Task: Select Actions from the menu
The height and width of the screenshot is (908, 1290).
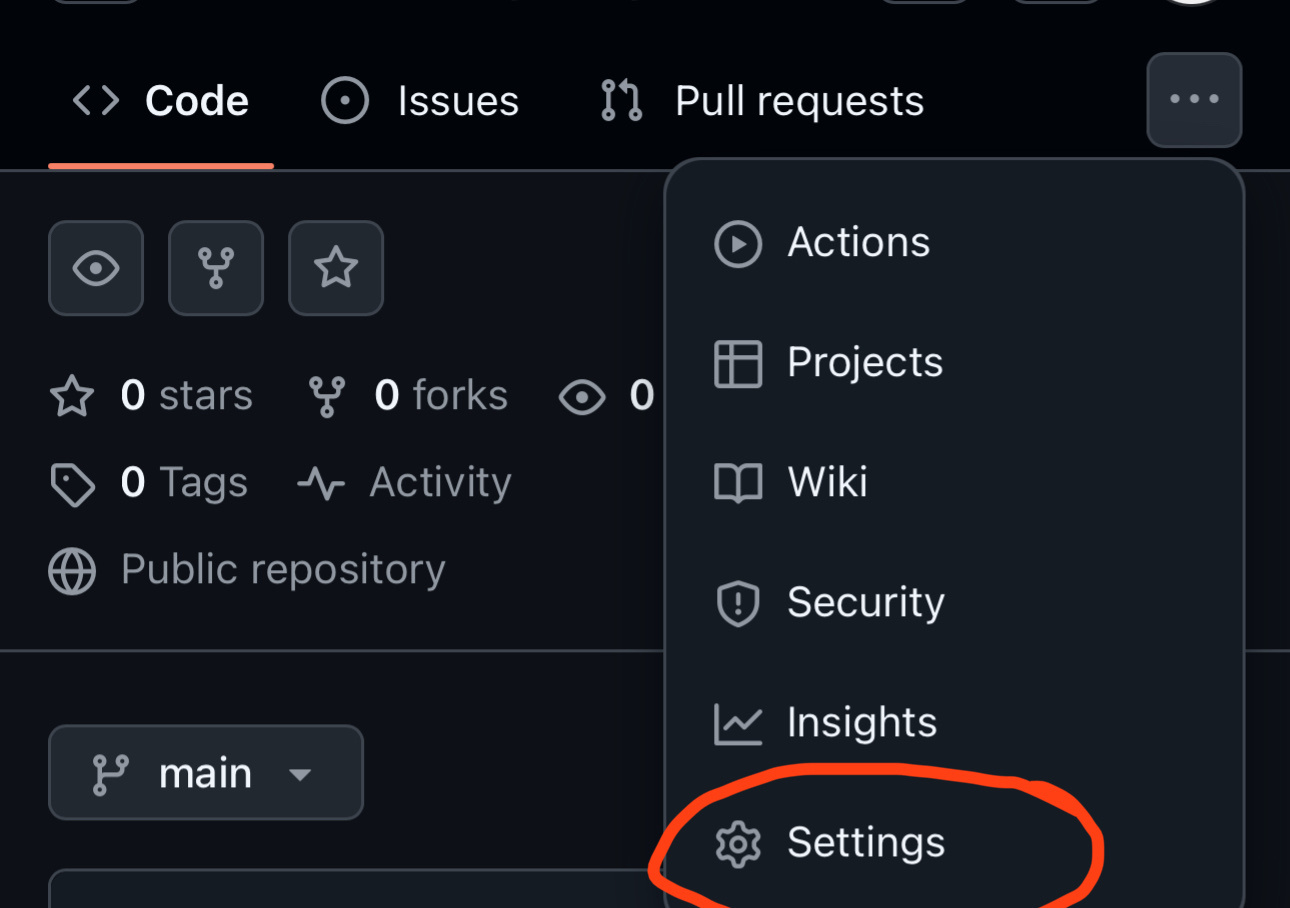Action: 954,243
